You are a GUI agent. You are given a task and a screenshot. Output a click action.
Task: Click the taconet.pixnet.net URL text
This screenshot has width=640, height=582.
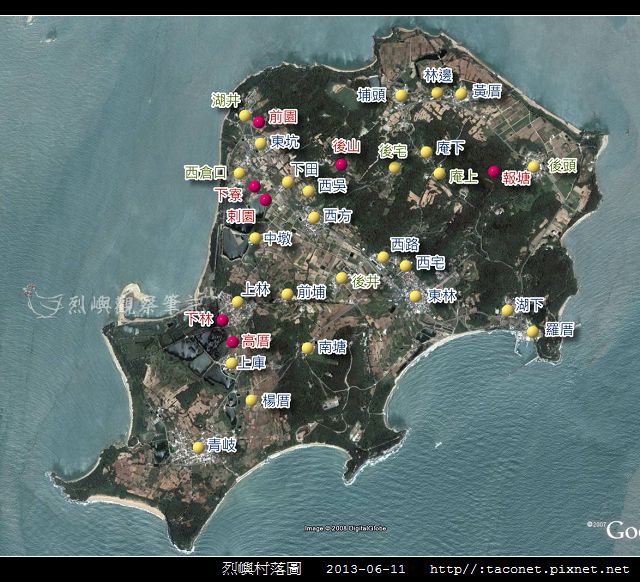[x=529, y=569]
